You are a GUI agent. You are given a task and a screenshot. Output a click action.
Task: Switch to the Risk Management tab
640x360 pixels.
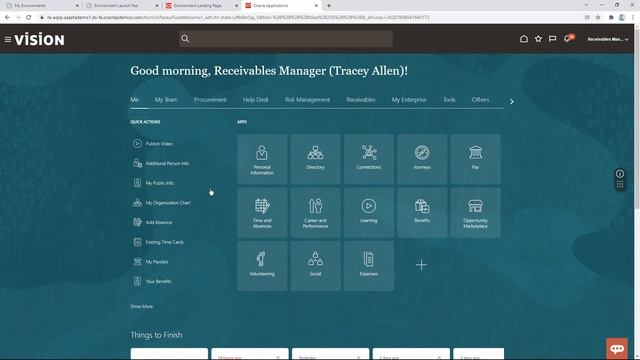point(307,100)
